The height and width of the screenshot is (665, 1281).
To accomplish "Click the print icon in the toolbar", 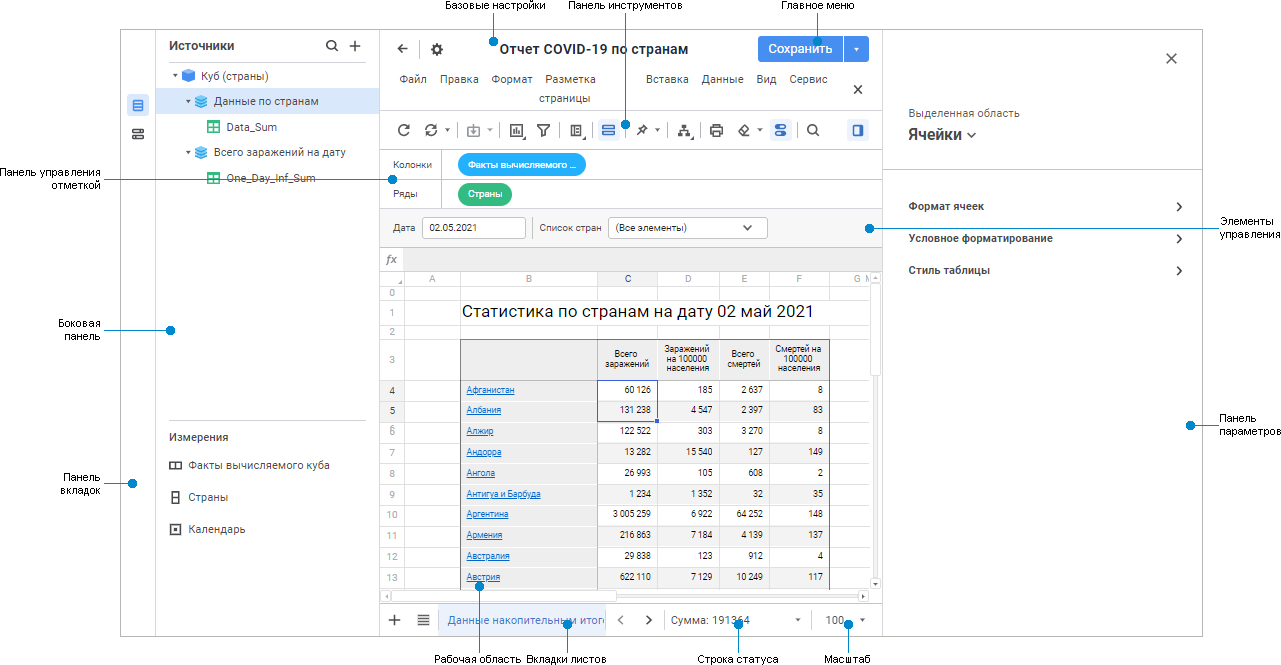I will [716, 130].
